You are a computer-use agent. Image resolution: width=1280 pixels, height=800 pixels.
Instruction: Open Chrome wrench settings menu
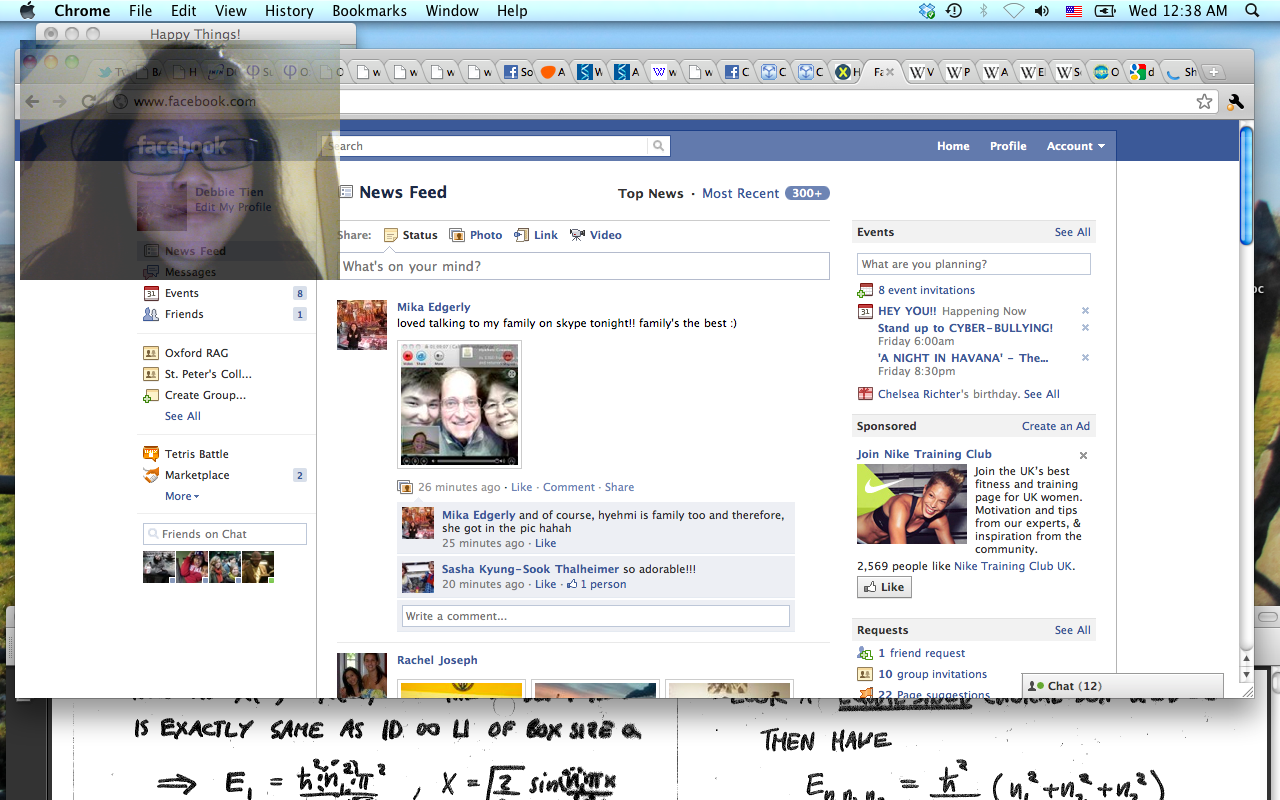coord(1235,101)
